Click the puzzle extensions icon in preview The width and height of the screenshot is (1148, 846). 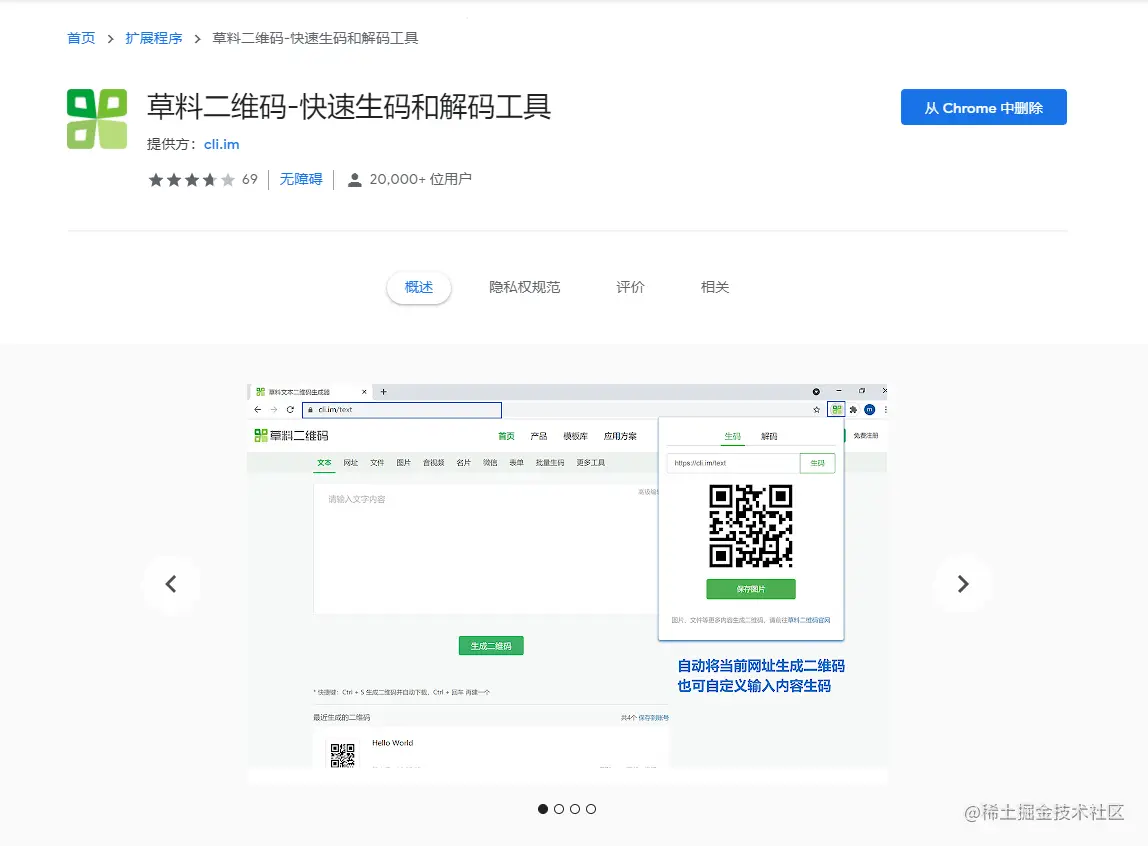click(853, 410)
